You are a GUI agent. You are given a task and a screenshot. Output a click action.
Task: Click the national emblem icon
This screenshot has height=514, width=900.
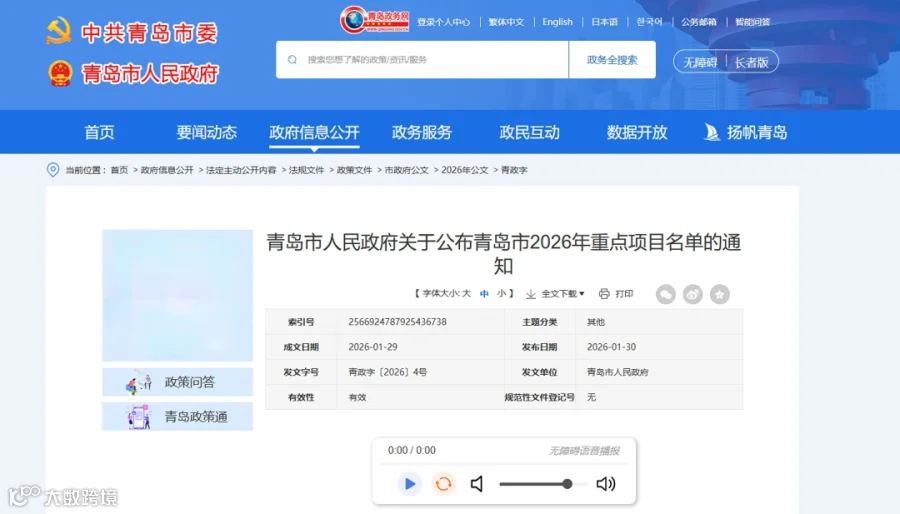[60, 73]
